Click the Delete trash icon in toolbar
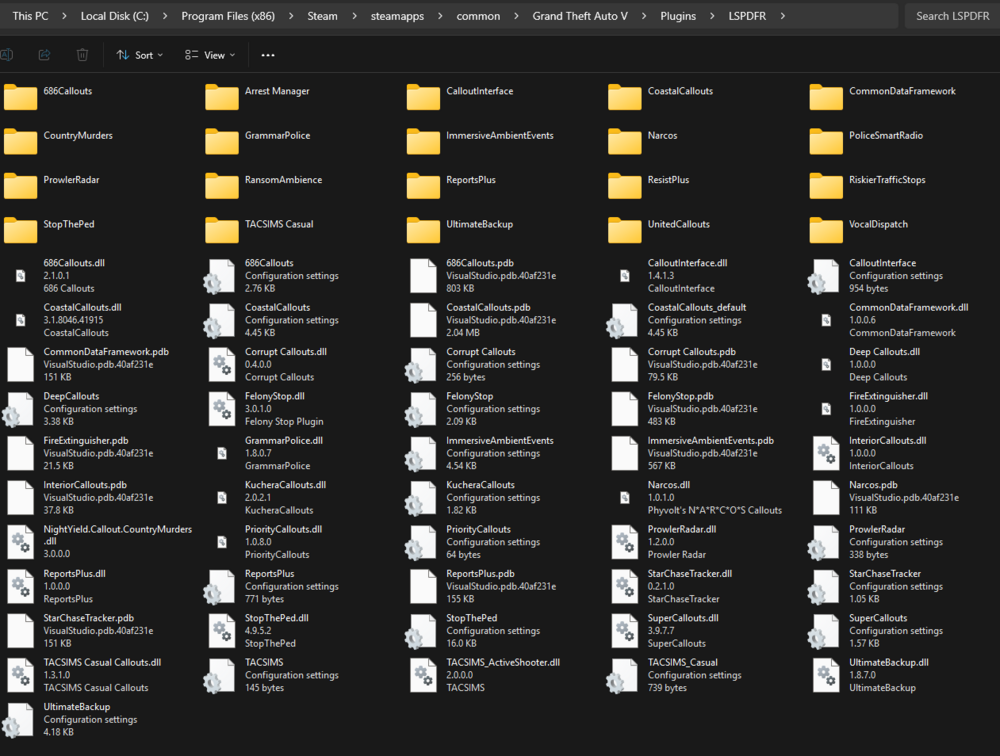Viewport: 1000px width, 756px height. 82,55
